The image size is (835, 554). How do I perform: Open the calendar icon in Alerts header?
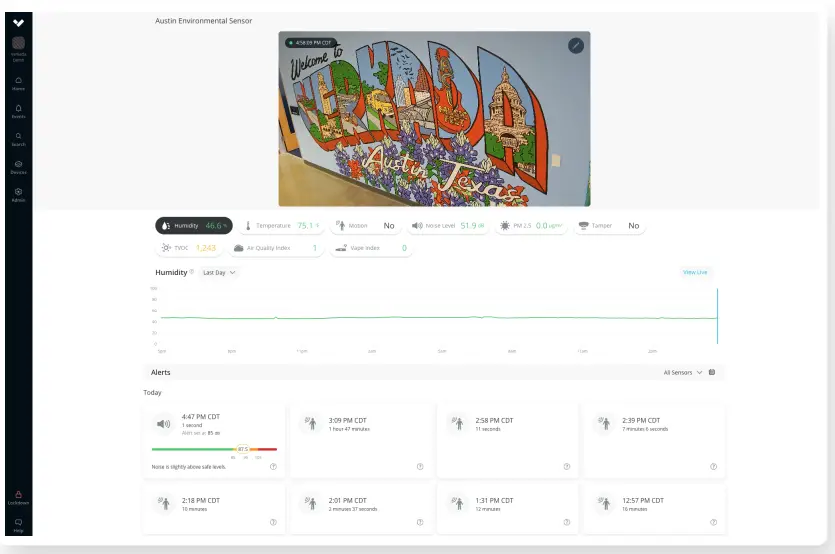(x=712, y=372)
